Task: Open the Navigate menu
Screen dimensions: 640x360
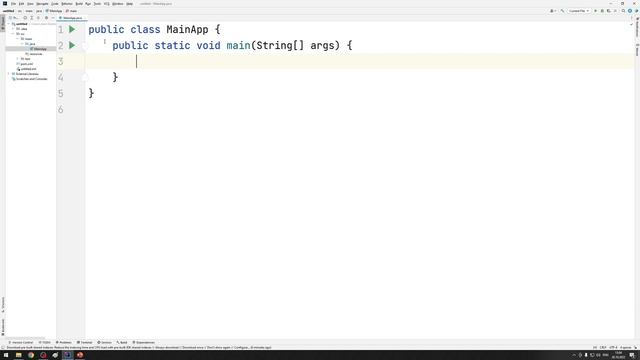Action: click(42, 4)
